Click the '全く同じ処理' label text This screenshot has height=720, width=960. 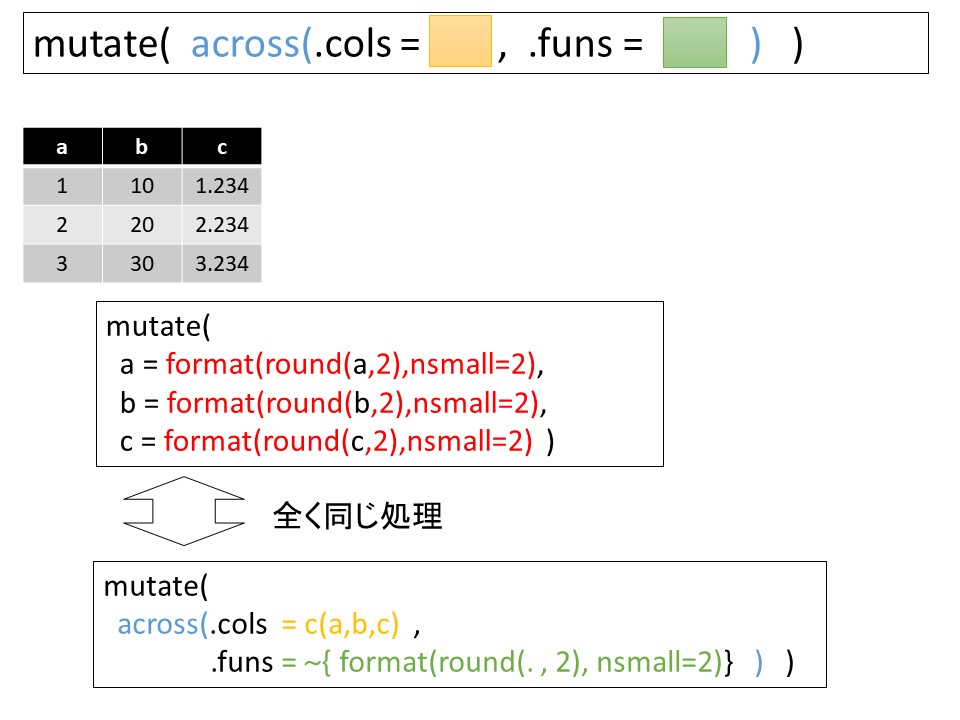pos(357,516)
